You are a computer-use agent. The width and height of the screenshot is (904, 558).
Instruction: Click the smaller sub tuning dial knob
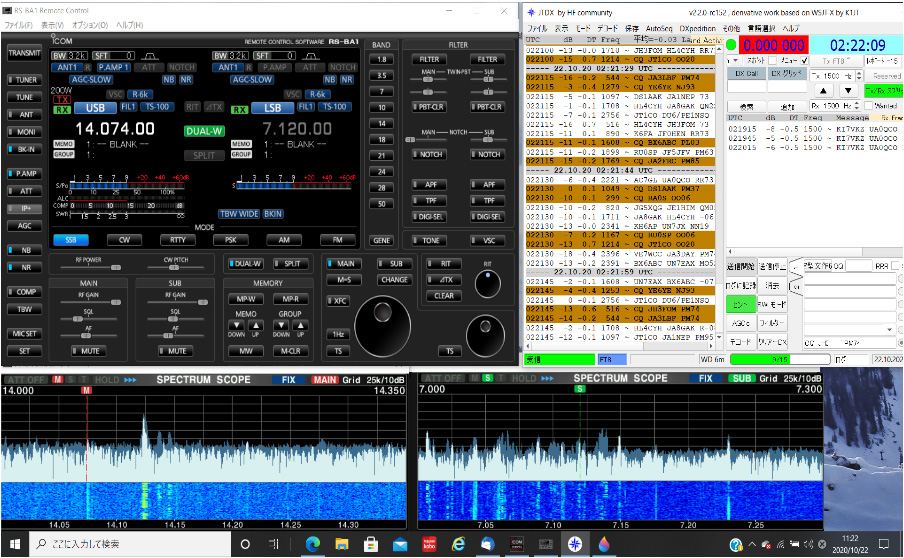[x=485, y=335]
